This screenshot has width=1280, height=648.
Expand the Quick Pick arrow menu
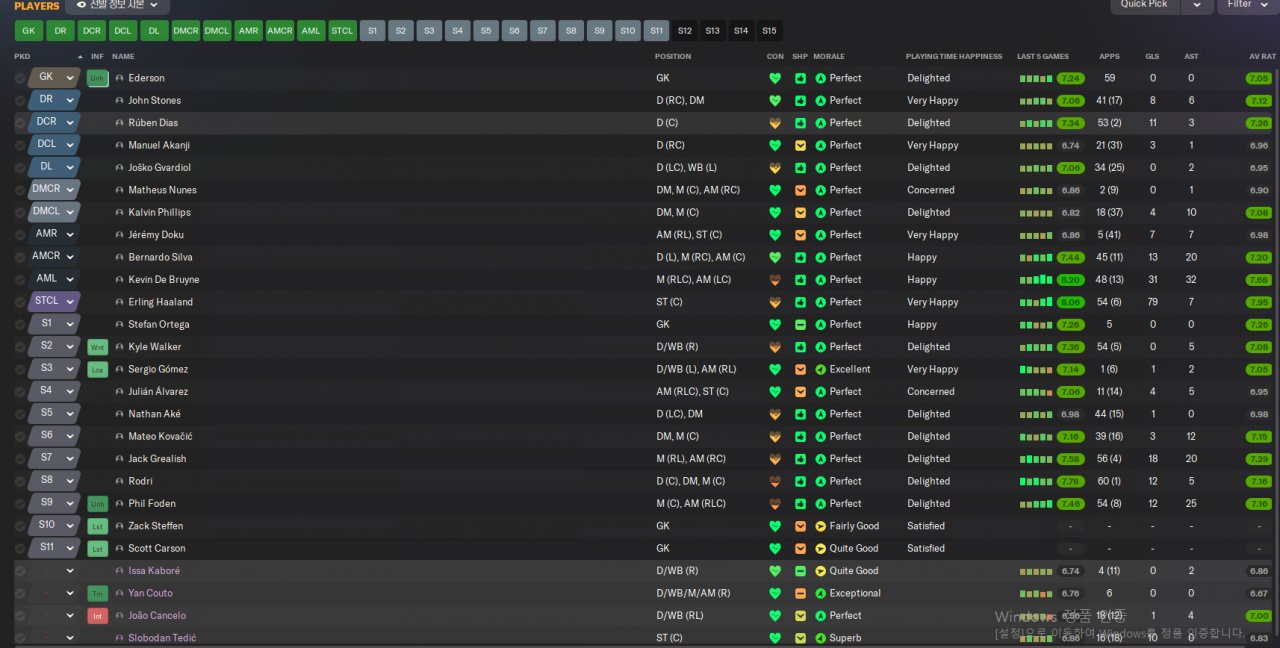1196,5
